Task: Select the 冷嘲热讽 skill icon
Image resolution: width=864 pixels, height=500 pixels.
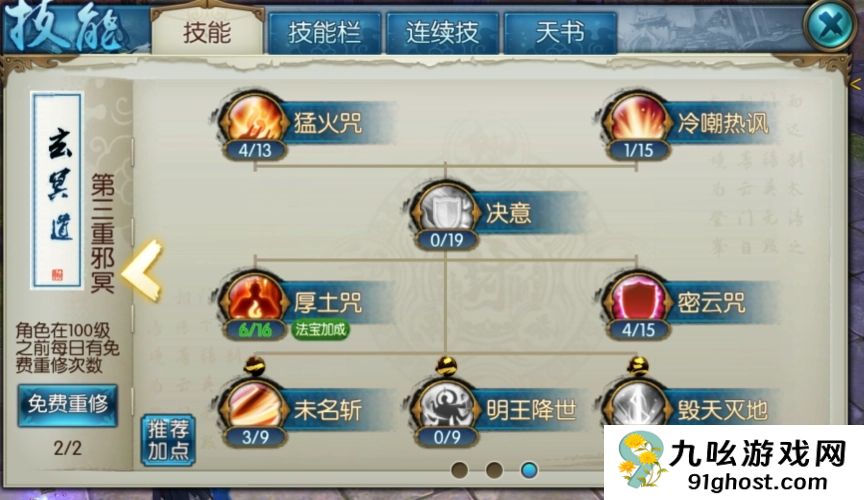Action: click(638, 120)
